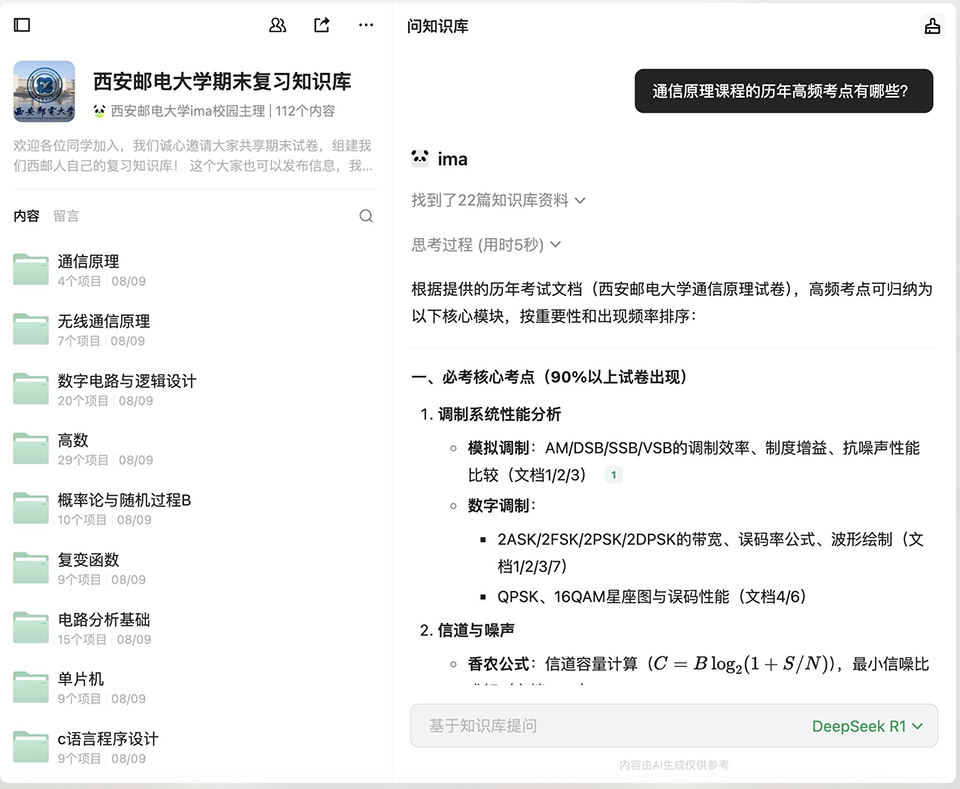
Task: Open 西安邮电大学ima校园主理 author link
Action: (x=187, y=111)
